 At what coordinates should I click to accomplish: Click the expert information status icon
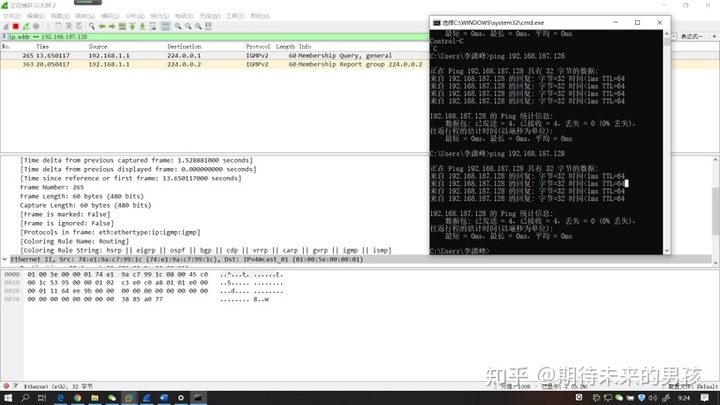pos(6,386)
